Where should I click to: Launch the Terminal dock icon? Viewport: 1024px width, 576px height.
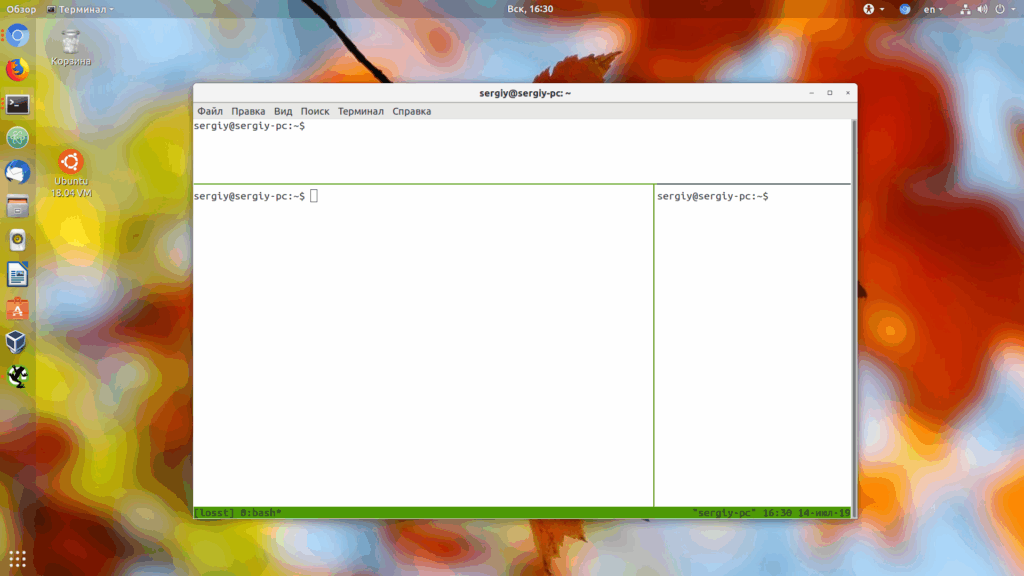[18, 104]
